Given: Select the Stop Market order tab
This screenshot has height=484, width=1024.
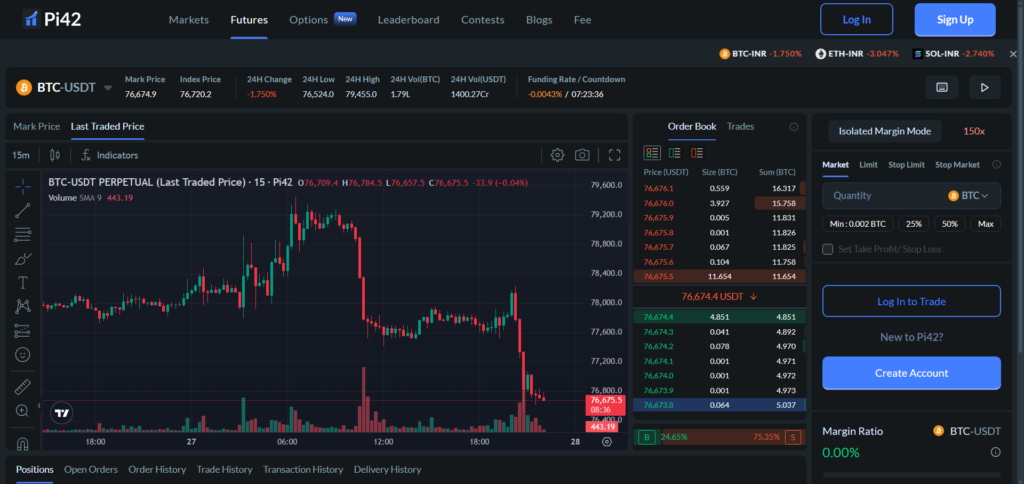Looking at the screenshot, I should pyautogui.click(x=957, y=165).
